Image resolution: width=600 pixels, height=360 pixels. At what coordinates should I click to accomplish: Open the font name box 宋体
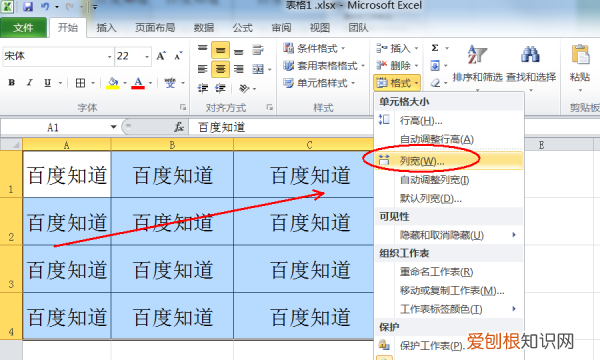pos(58,56)
